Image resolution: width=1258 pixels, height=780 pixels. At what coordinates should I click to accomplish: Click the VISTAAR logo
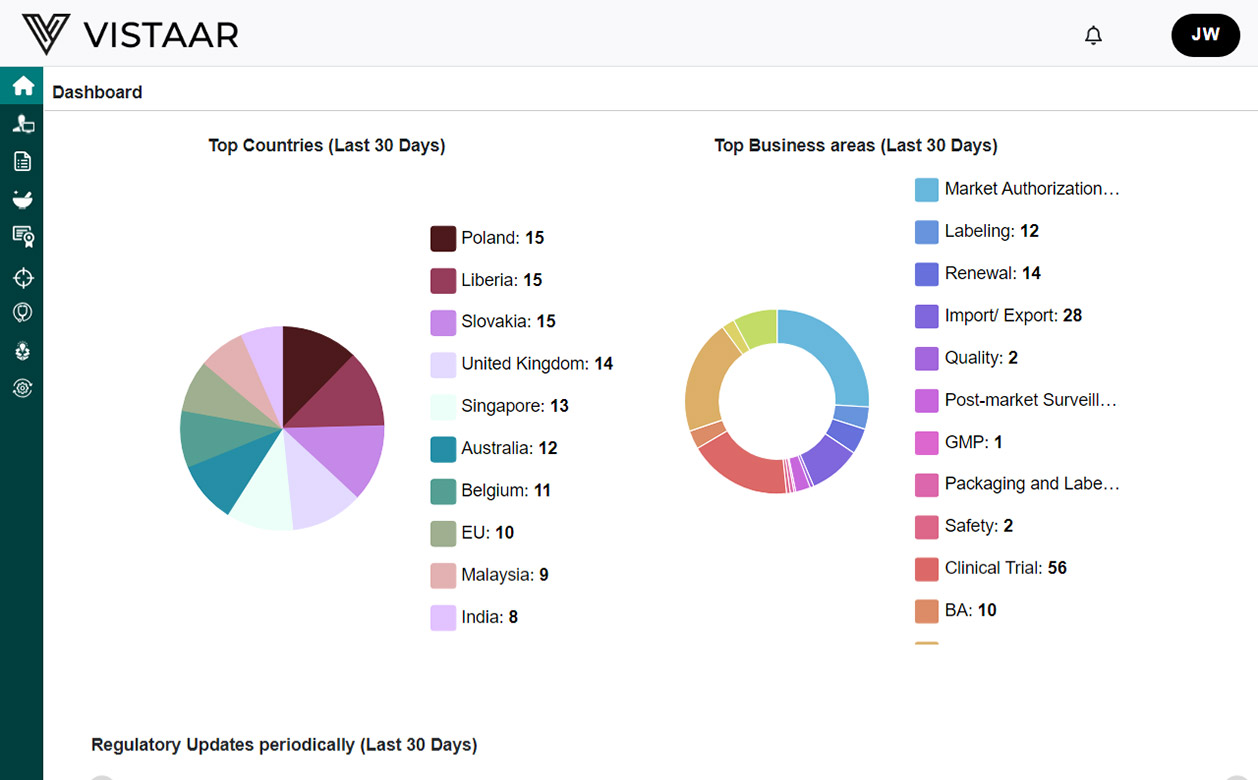click(x=128, y=33)
